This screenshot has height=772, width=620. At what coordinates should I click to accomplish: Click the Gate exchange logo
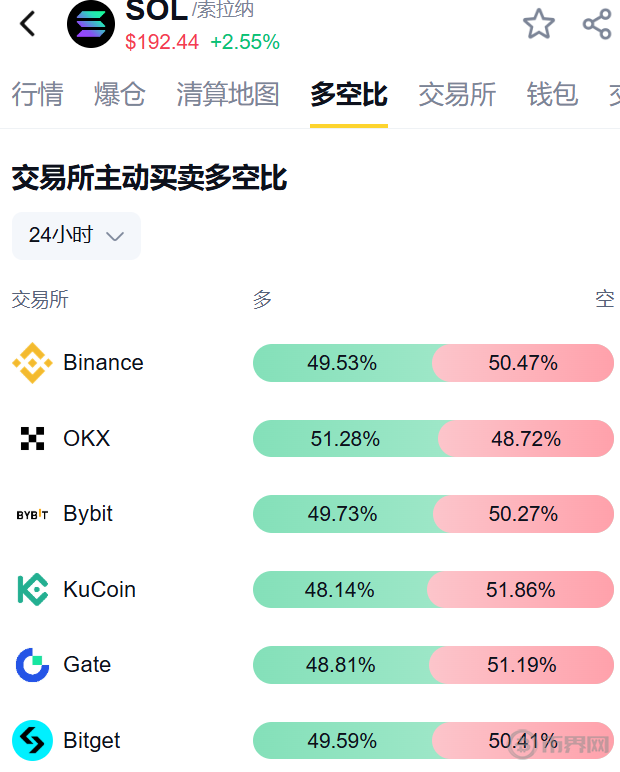(x=32, y=665)
